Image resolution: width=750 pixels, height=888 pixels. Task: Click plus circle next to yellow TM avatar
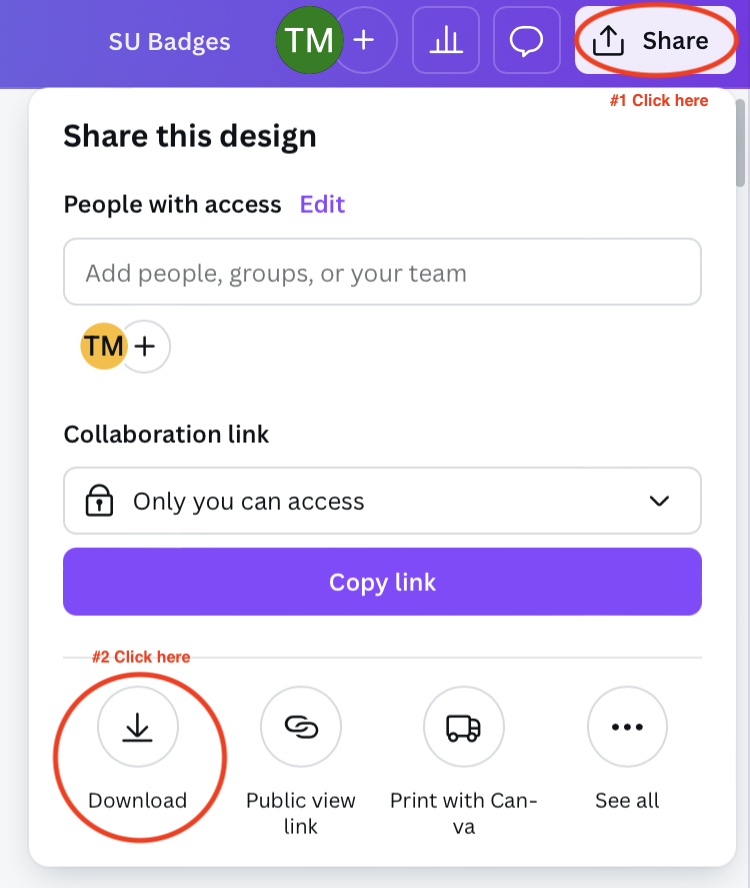[x=145, y=346]
